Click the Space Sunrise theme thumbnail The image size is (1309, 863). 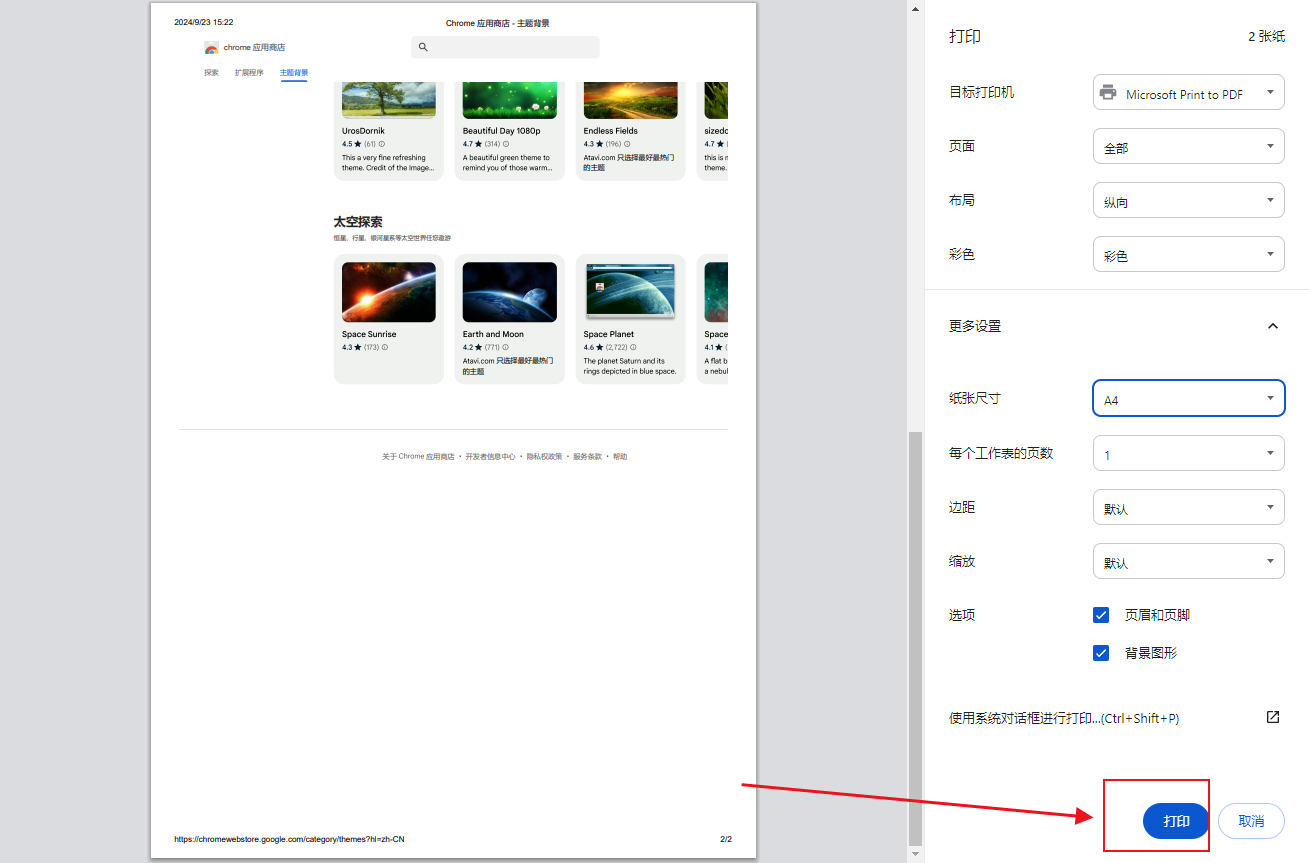pyautogui.click(x=389, y=292)
